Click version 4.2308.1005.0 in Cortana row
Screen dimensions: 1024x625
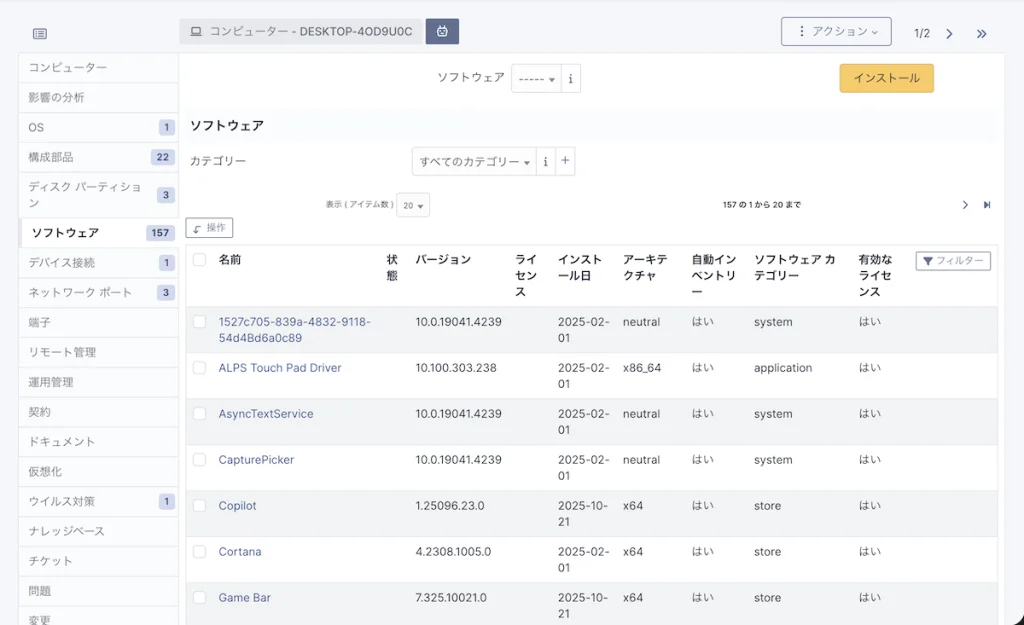453,552
